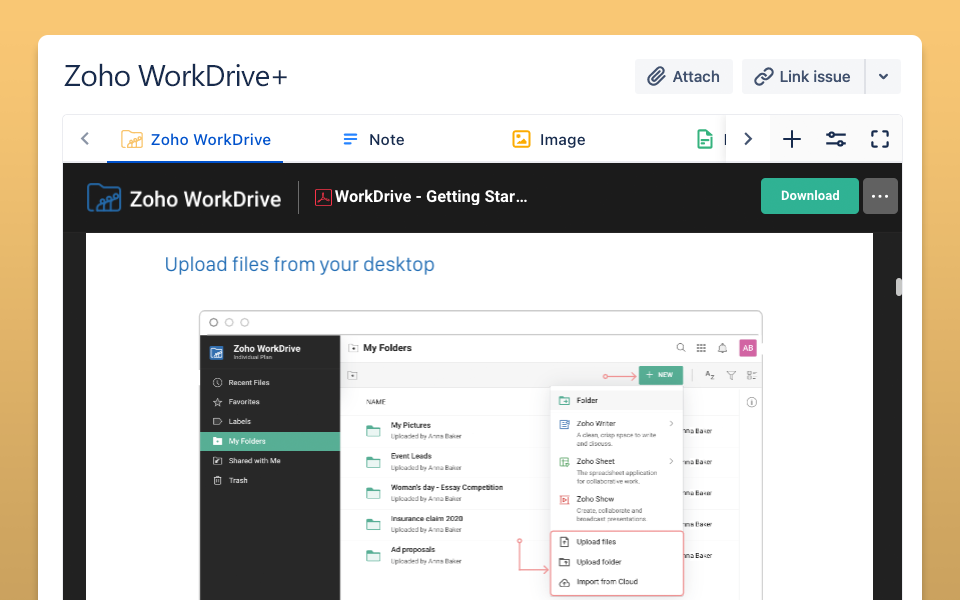Image resolution: width=960 pixels, height=600 pixels.
Task: Click the NAME column header
Action: (376, 402)
